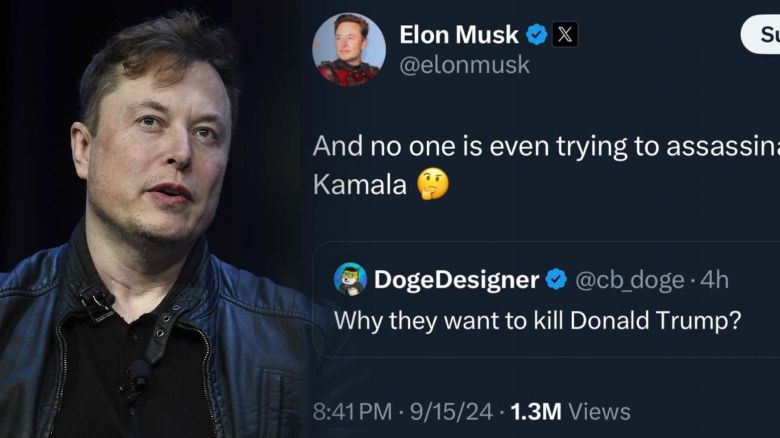Open the 1.3M Views count
The image size is (780, 438).
coord(570,411)
